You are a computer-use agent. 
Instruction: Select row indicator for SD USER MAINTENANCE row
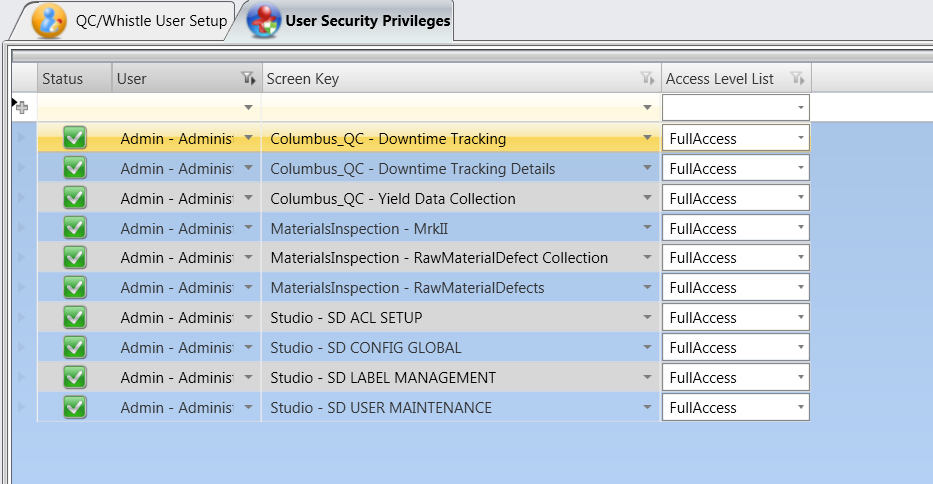point(22,407)
